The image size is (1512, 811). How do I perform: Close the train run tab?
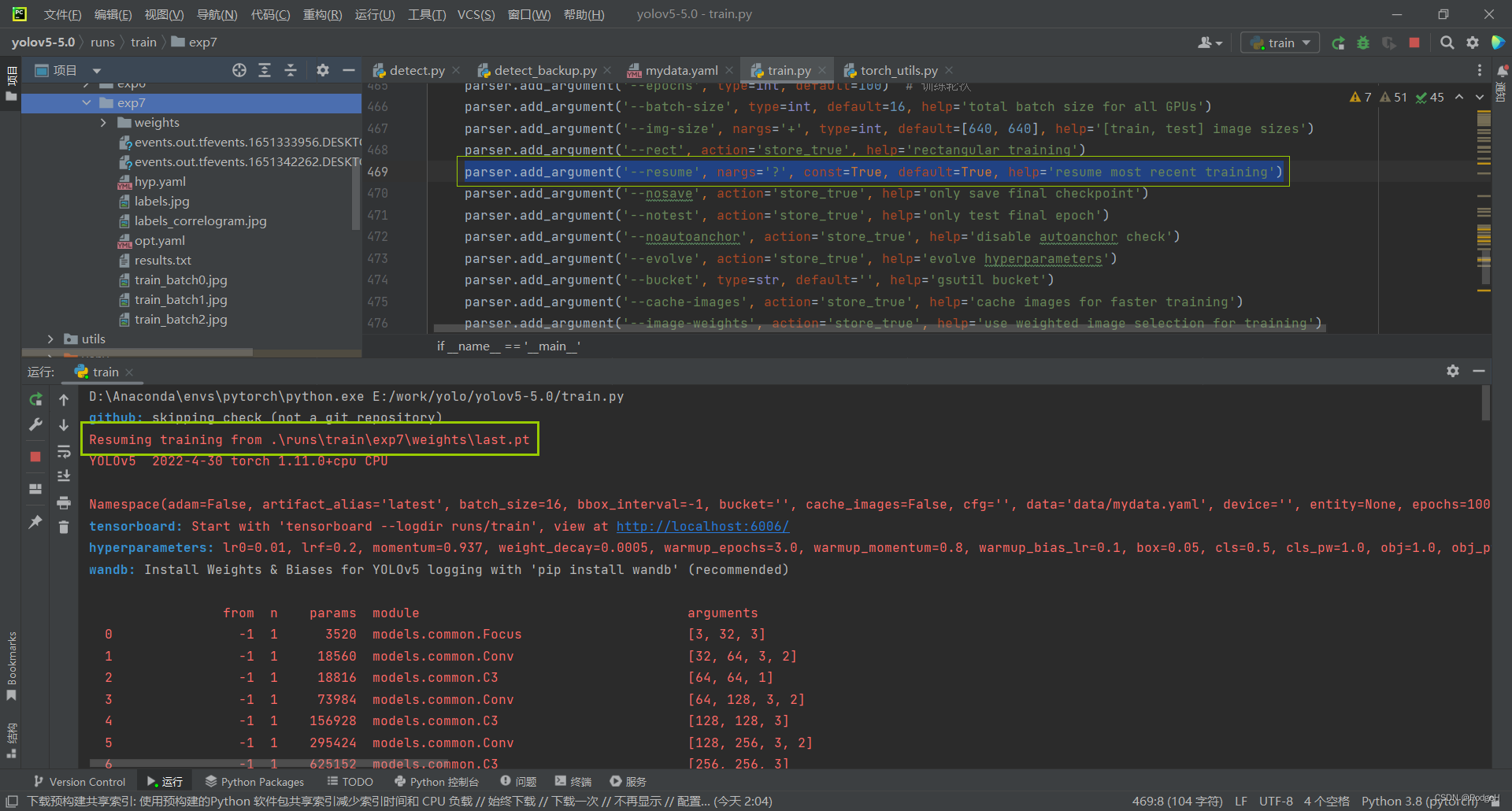(x=129, y=372)
